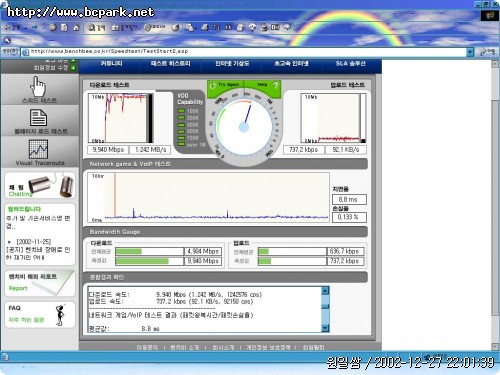500x375 pixels.
Task: Open the 벤치비 소개 footer link
Action: (x=184, y=347)
